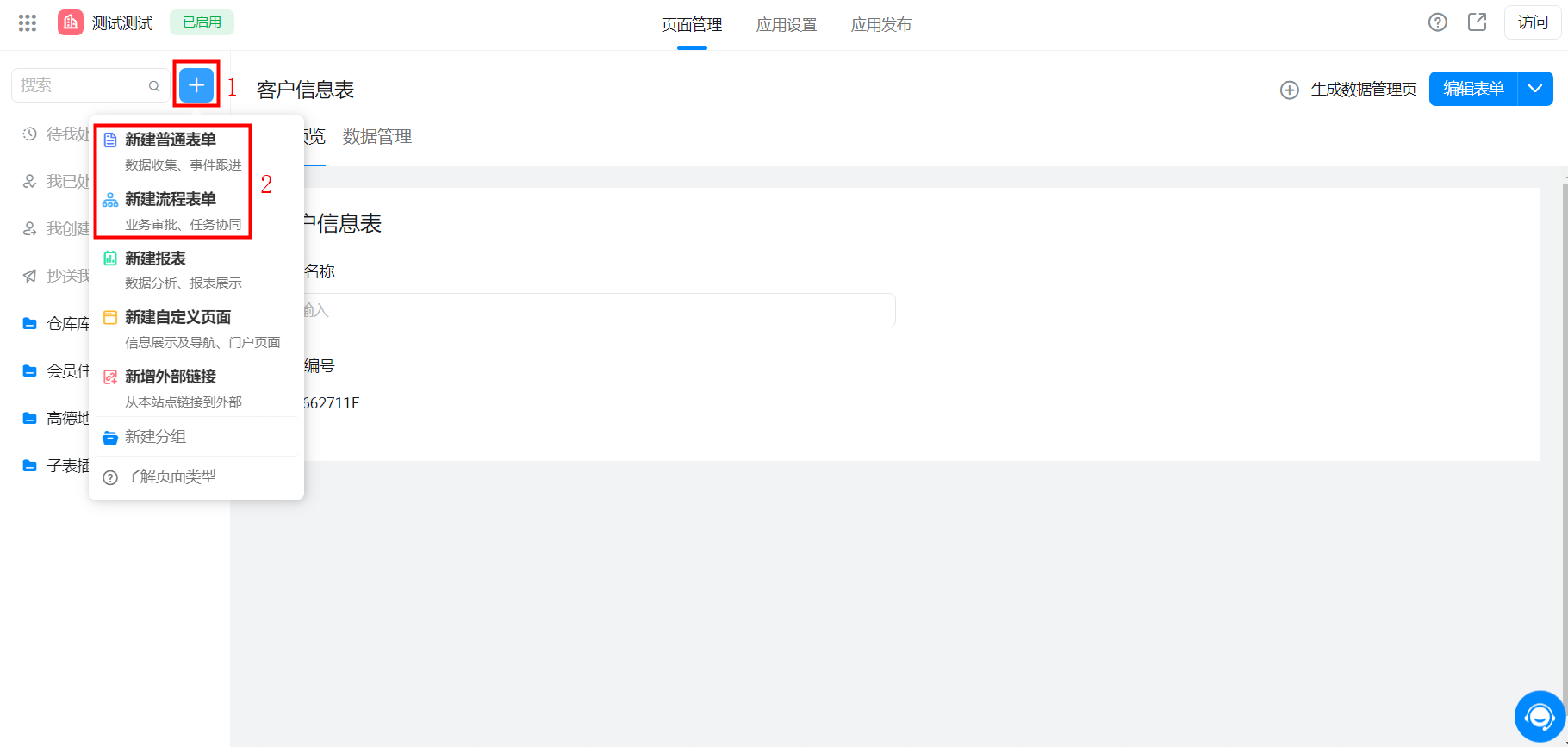1568x747 pixels.
Task: Click the 已启用 status badge
Action: pyautogui.click(x=202, y=22)
